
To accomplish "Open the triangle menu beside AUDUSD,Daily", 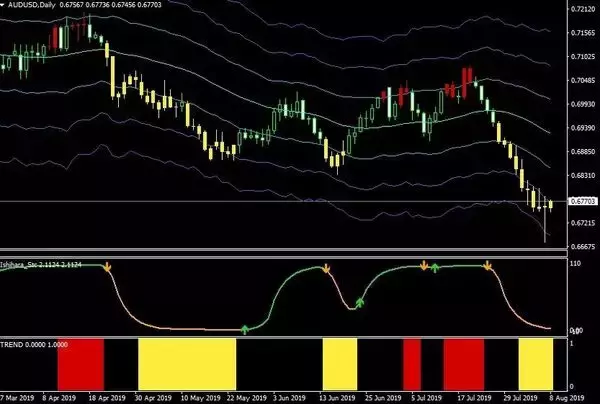I will pyautogui.click(x=5, y=6).
